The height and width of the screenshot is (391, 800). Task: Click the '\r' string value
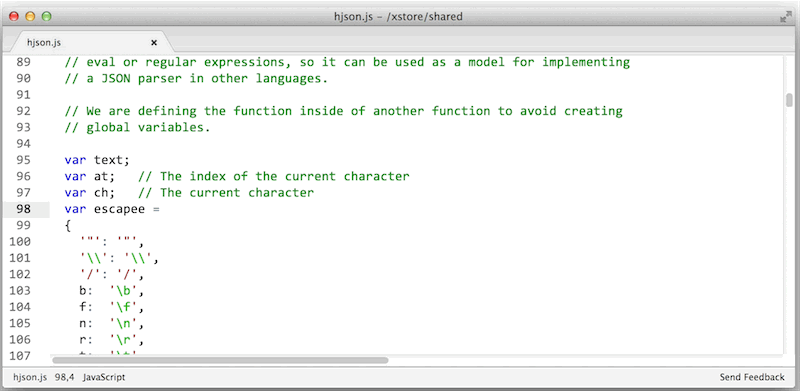(123, 339)
